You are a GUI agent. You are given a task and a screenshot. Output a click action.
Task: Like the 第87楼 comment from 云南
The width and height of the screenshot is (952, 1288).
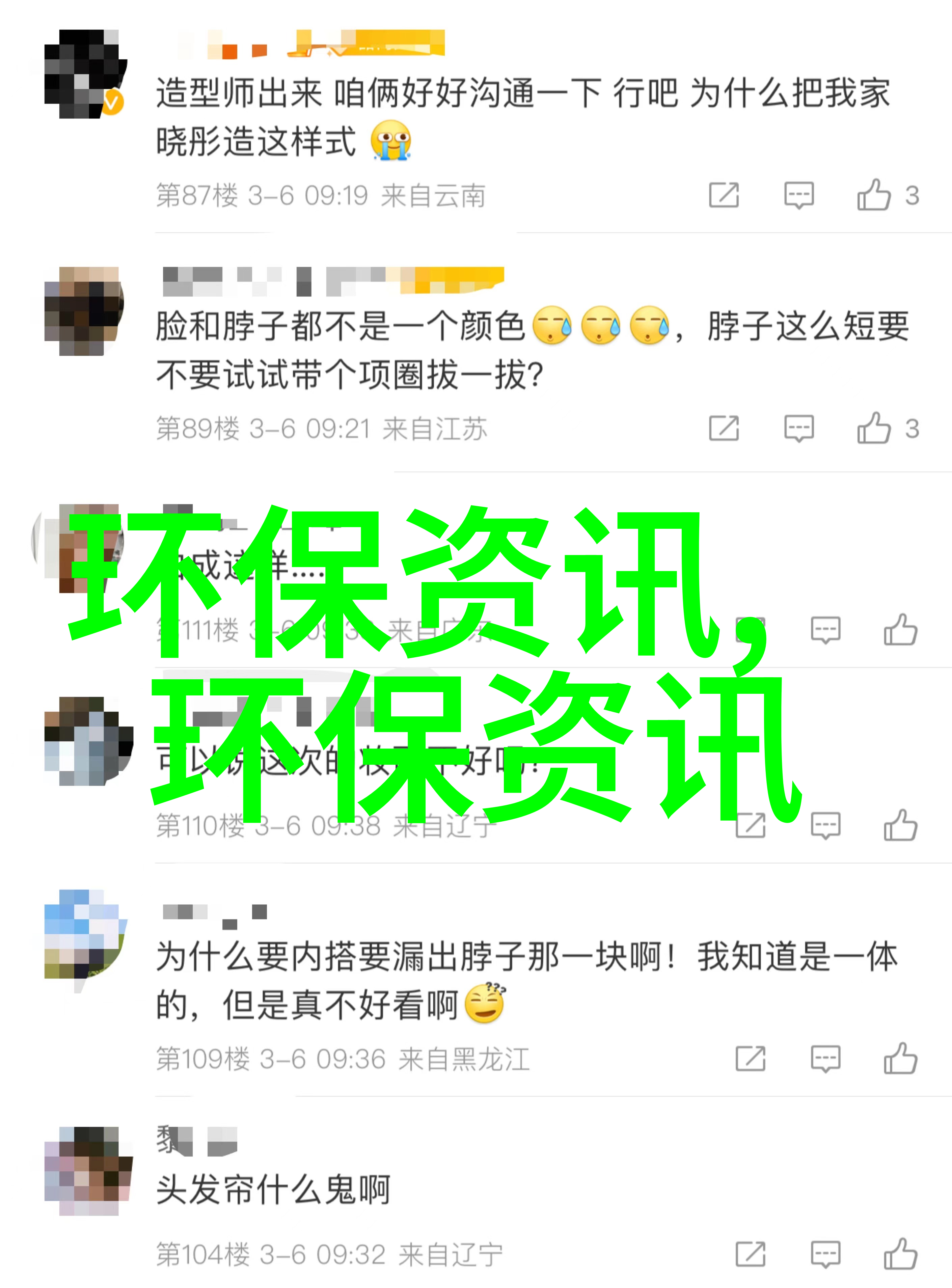(x=874, y=195)
